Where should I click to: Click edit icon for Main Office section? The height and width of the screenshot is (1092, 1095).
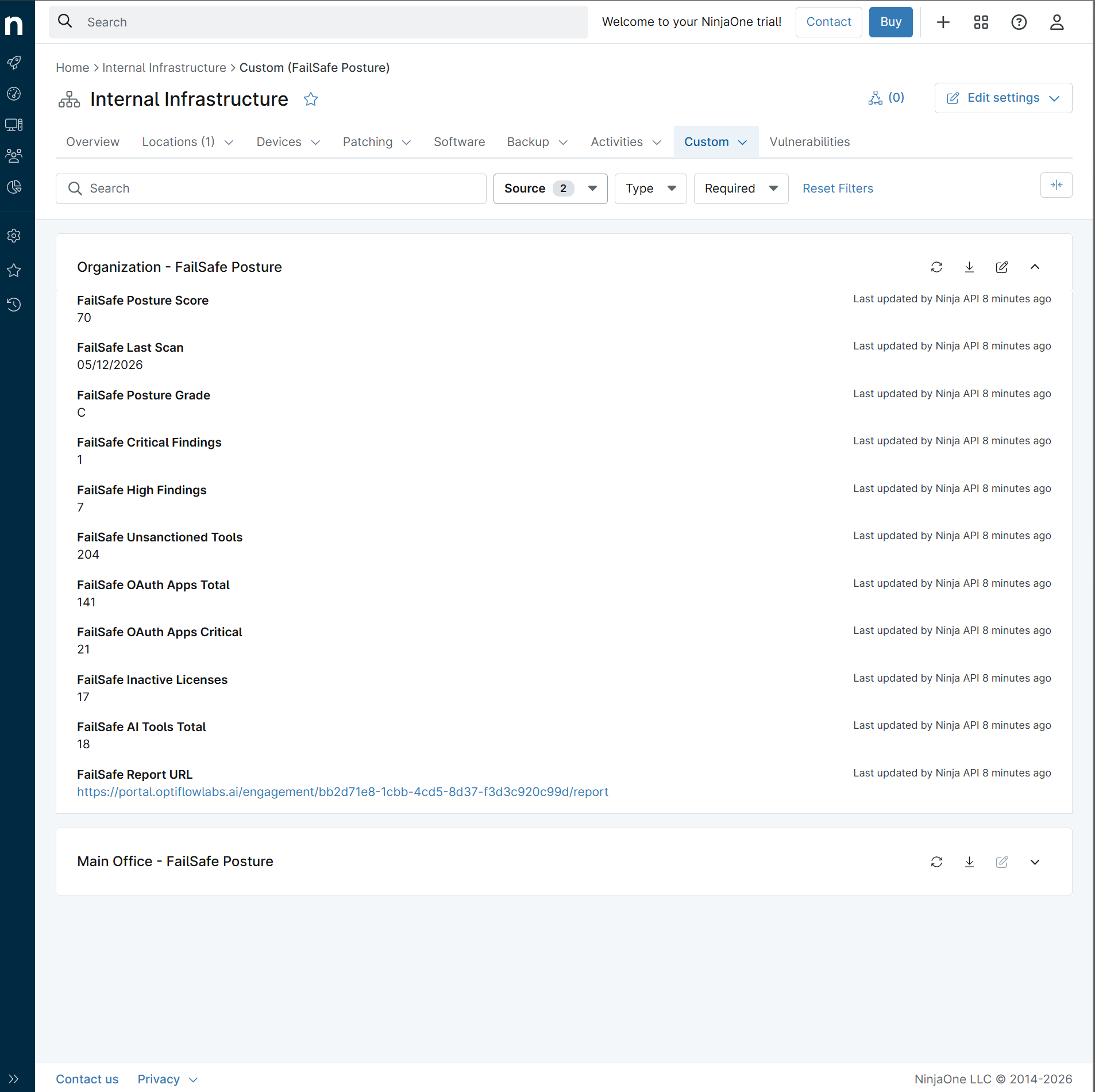(1001, 862)
